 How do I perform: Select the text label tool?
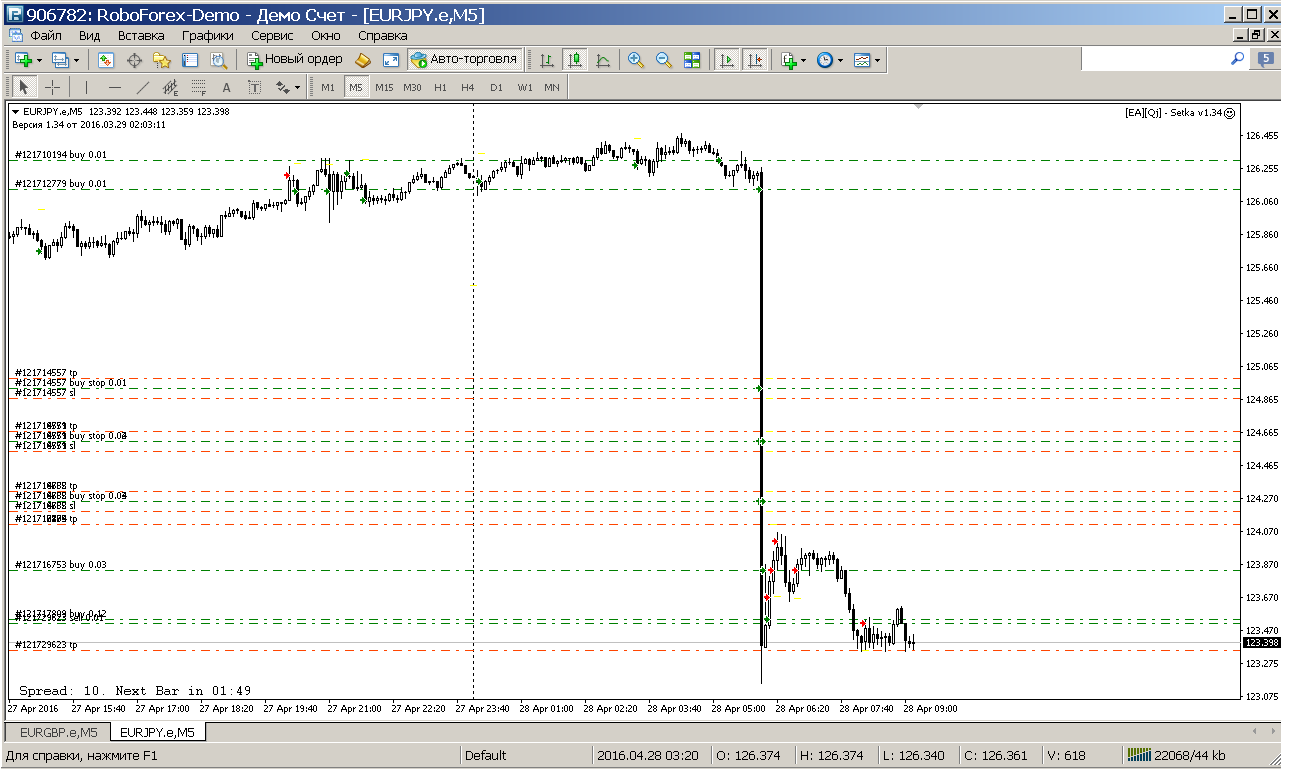[x=254, y=88]
